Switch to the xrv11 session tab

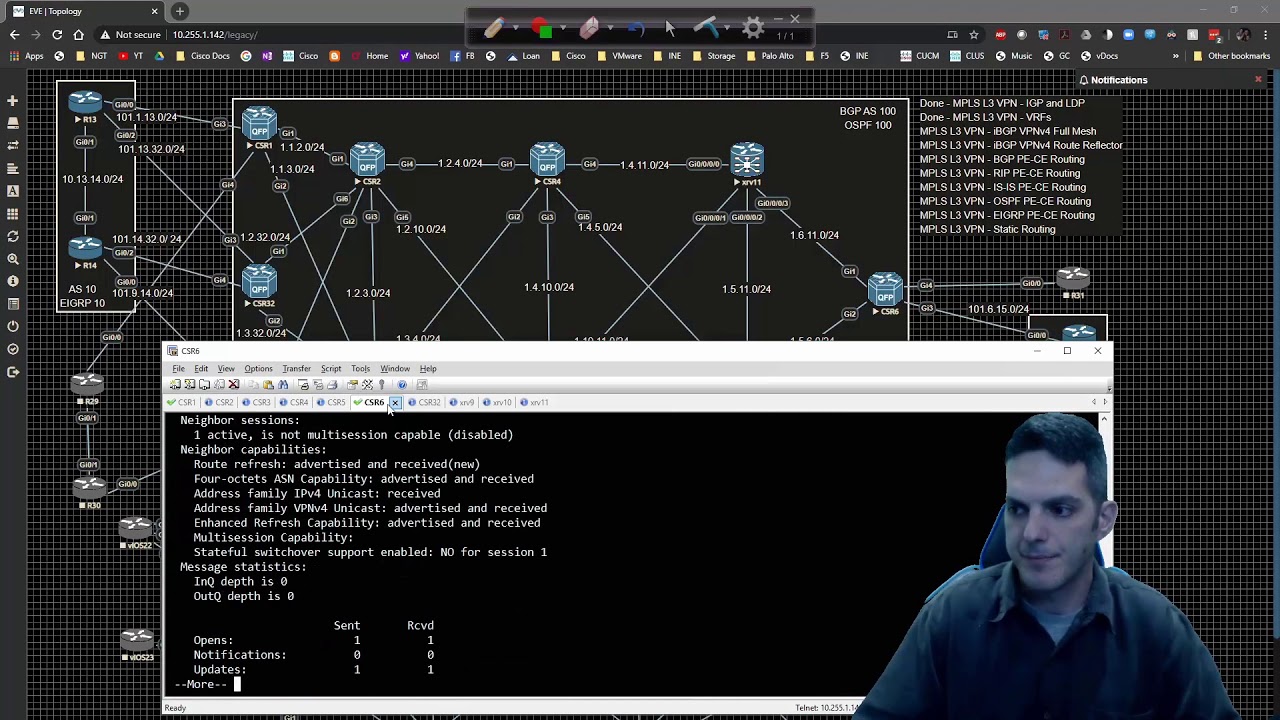click(534, 402)
